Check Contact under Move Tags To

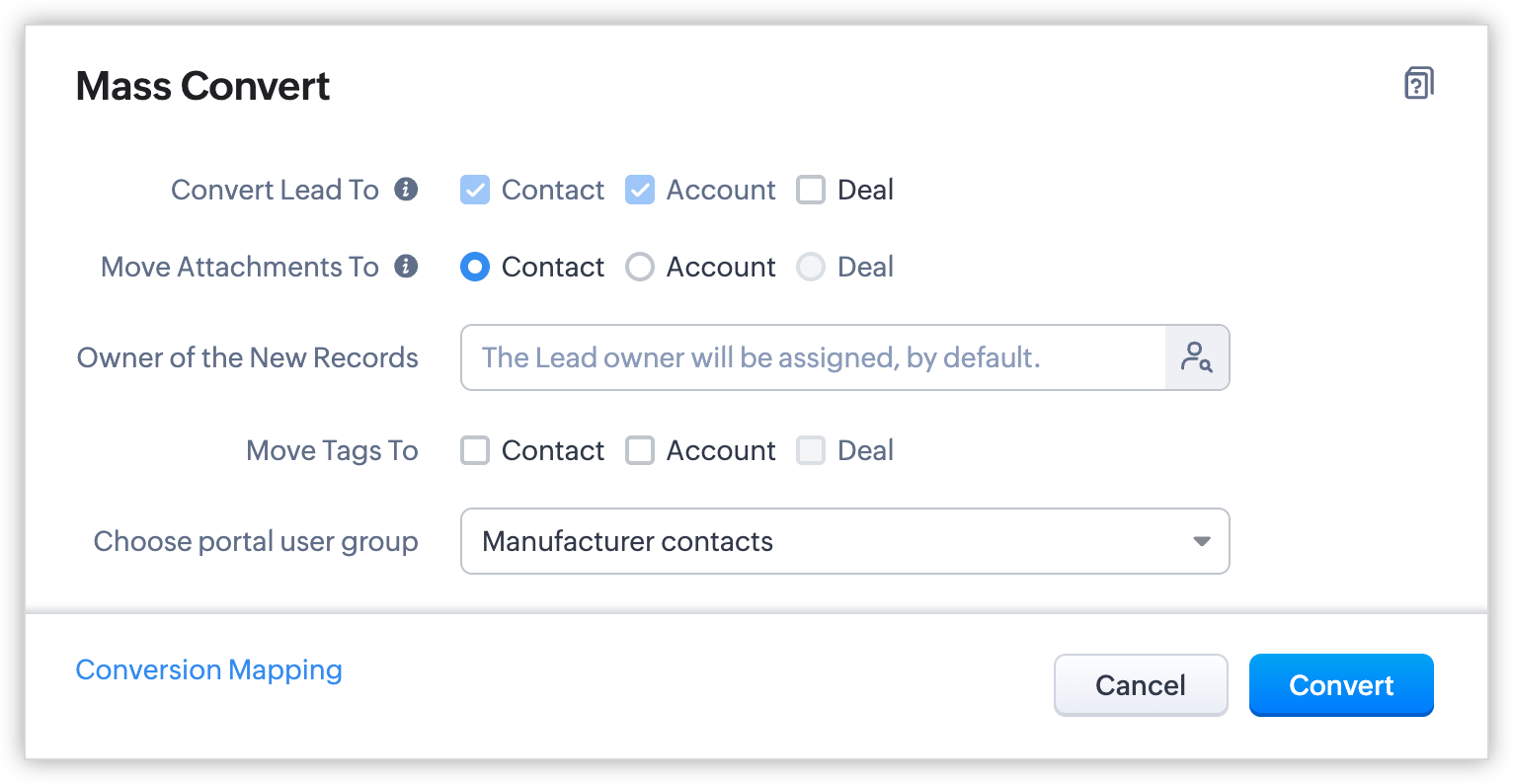[x=475, y=450]
